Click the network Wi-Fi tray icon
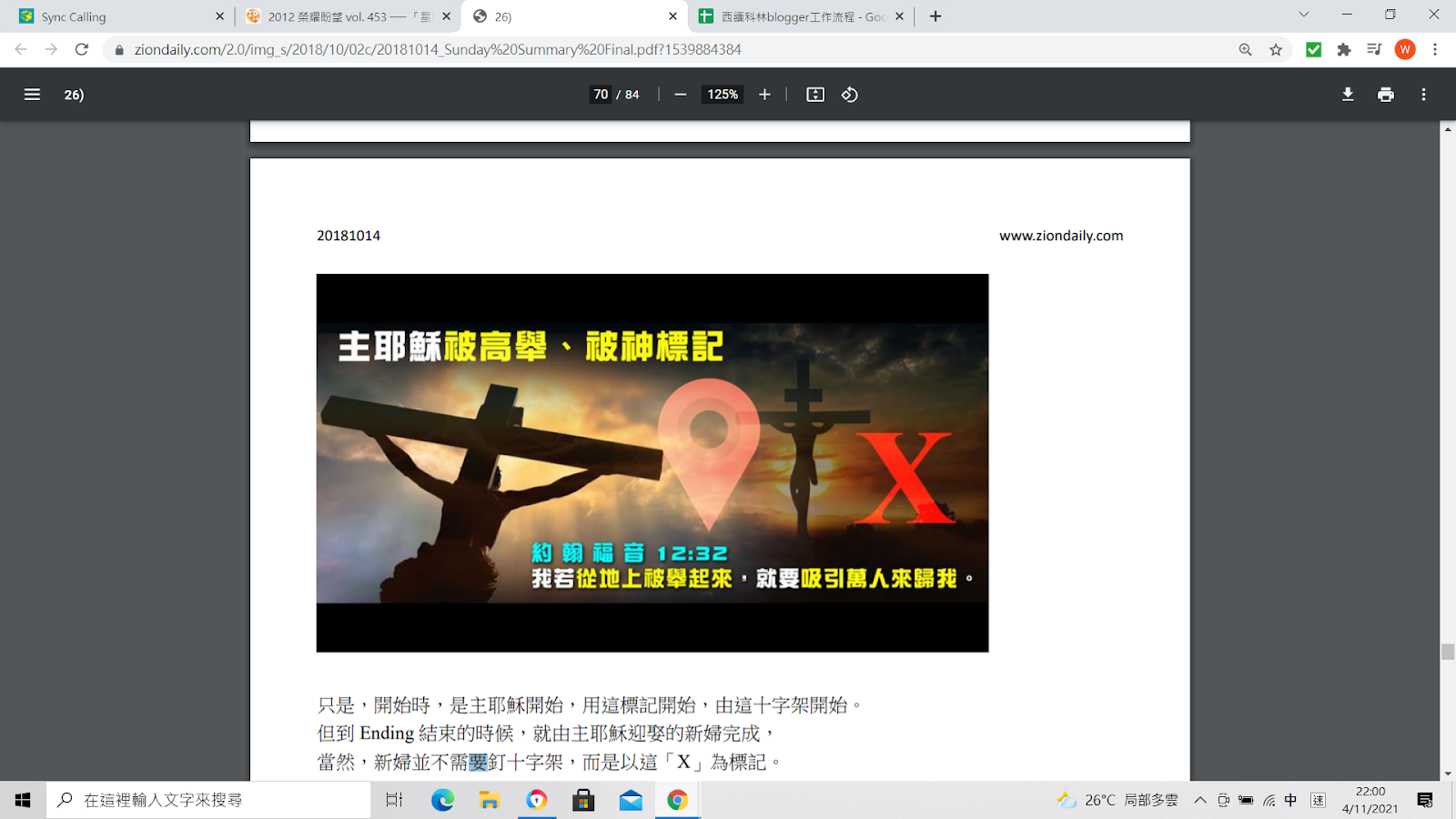Viewport: 1456px width, 819px height. point(1269,800)
